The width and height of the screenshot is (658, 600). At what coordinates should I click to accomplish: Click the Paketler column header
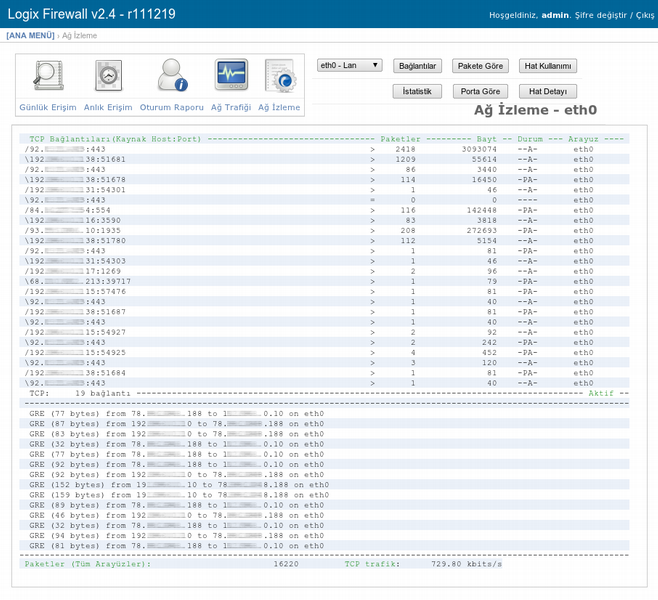(400, 139)
